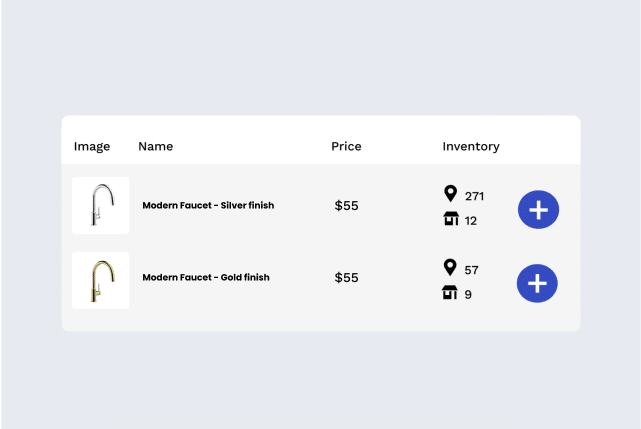This screenshot has width=641, height=429.
Task: Click store count 9 for gold faucet
Action: 468,294
